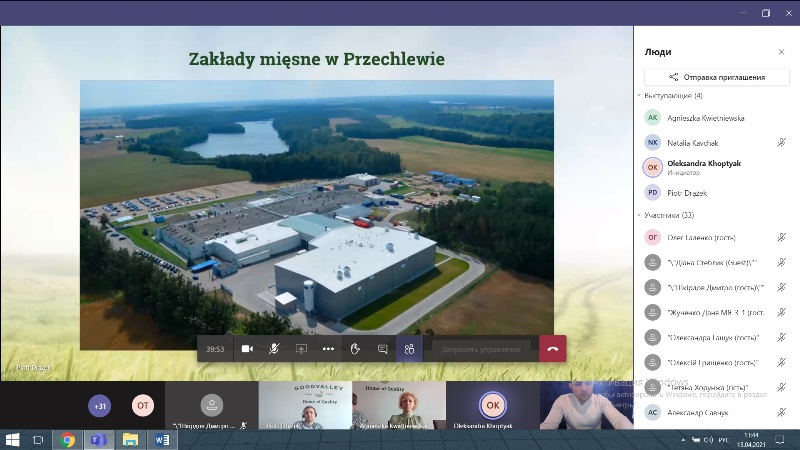Select Agnieszka Kwietniewska video thumbnail
The width and height of the screenshot is (800, 450).
point(399,405)
